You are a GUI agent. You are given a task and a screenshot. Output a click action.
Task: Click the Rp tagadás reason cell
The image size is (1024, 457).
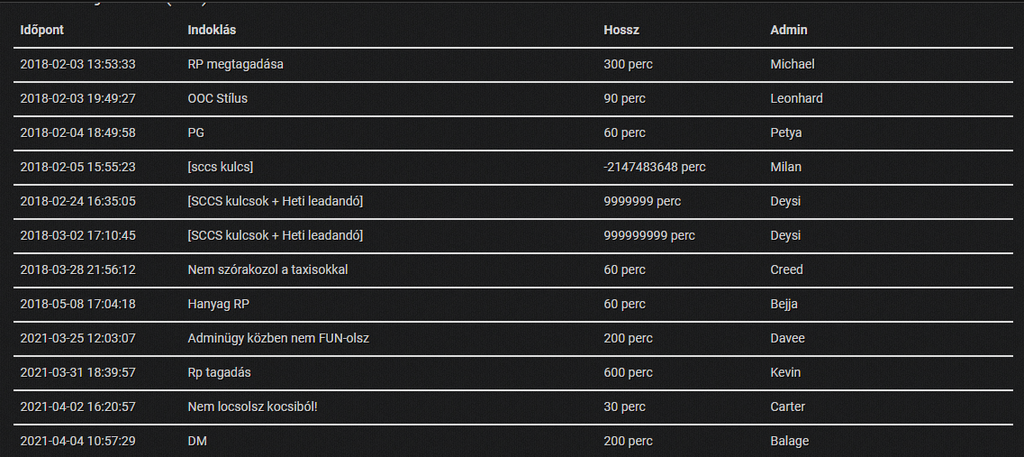218,372
